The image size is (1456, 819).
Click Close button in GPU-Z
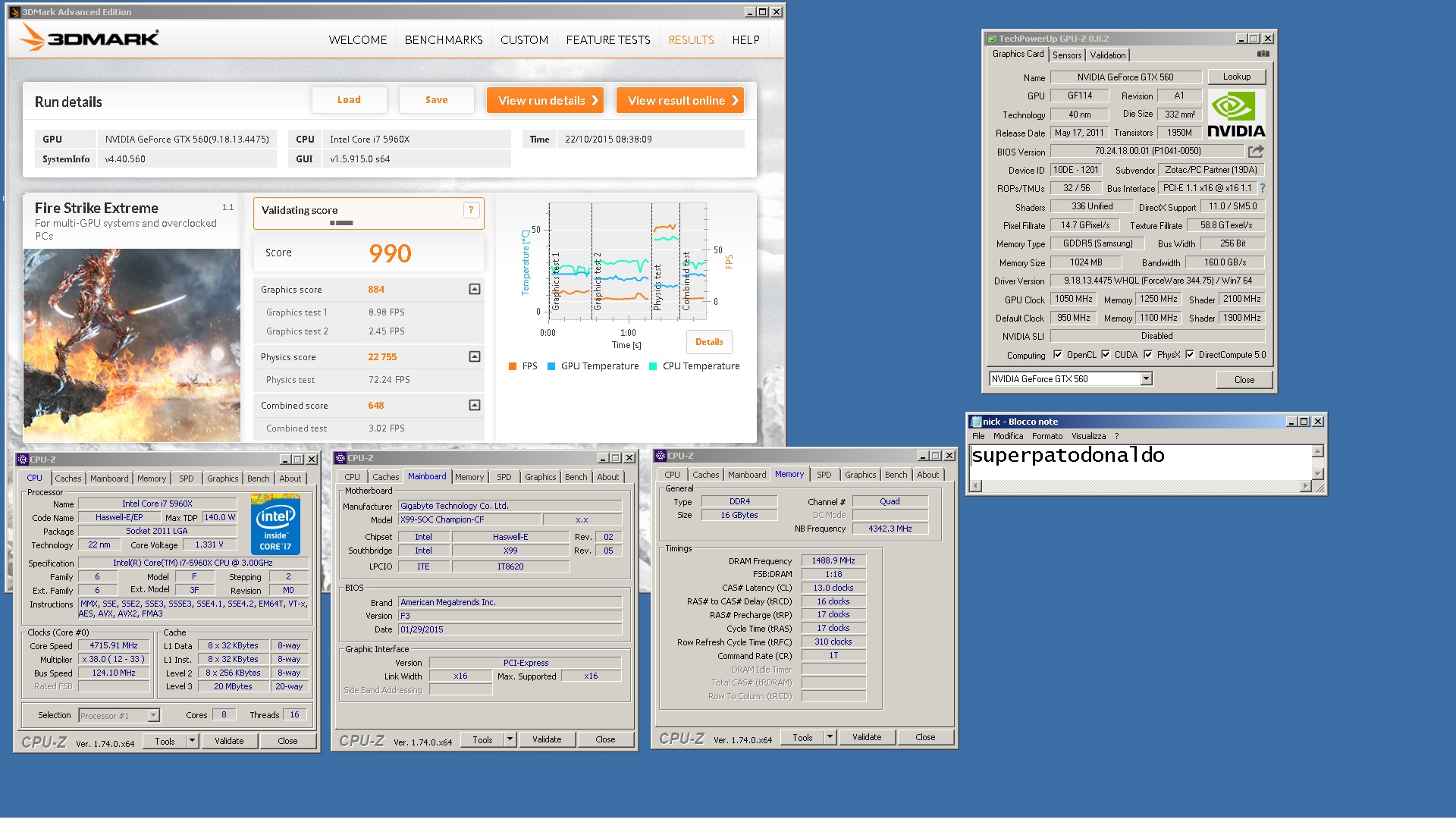pos(1244,379)
